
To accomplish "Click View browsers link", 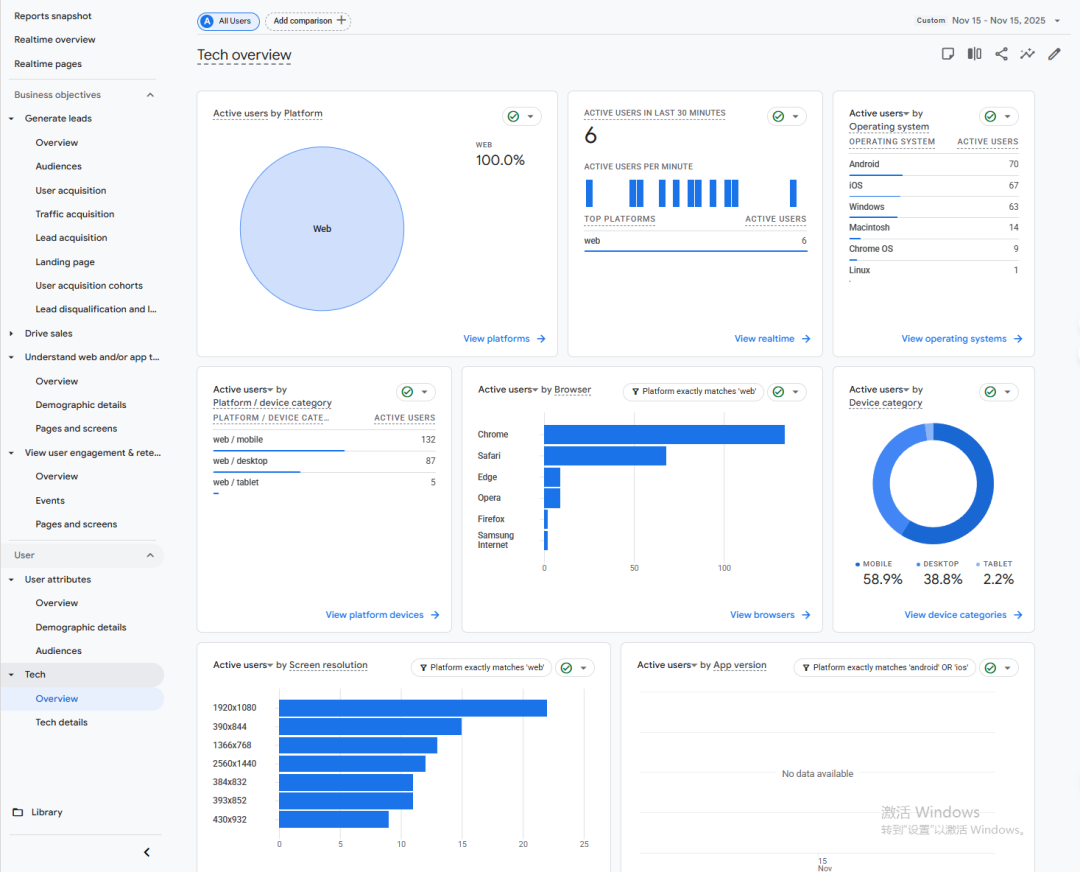I will [x=769, y=615].
